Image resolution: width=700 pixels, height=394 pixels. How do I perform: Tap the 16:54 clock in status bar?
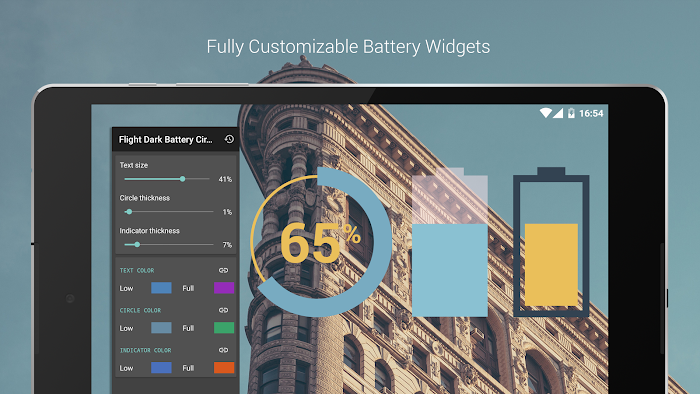591,113
